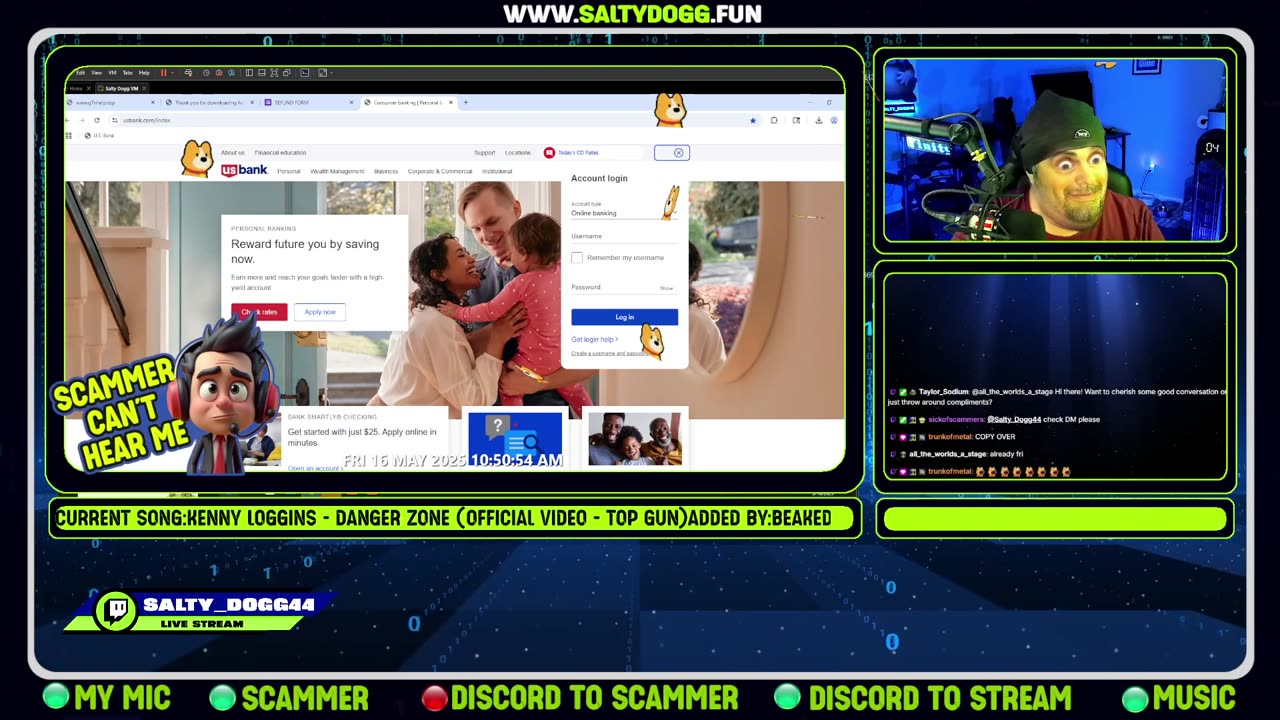
Task: Click chat username sickofscammers
Action: (x=956, y=420)
